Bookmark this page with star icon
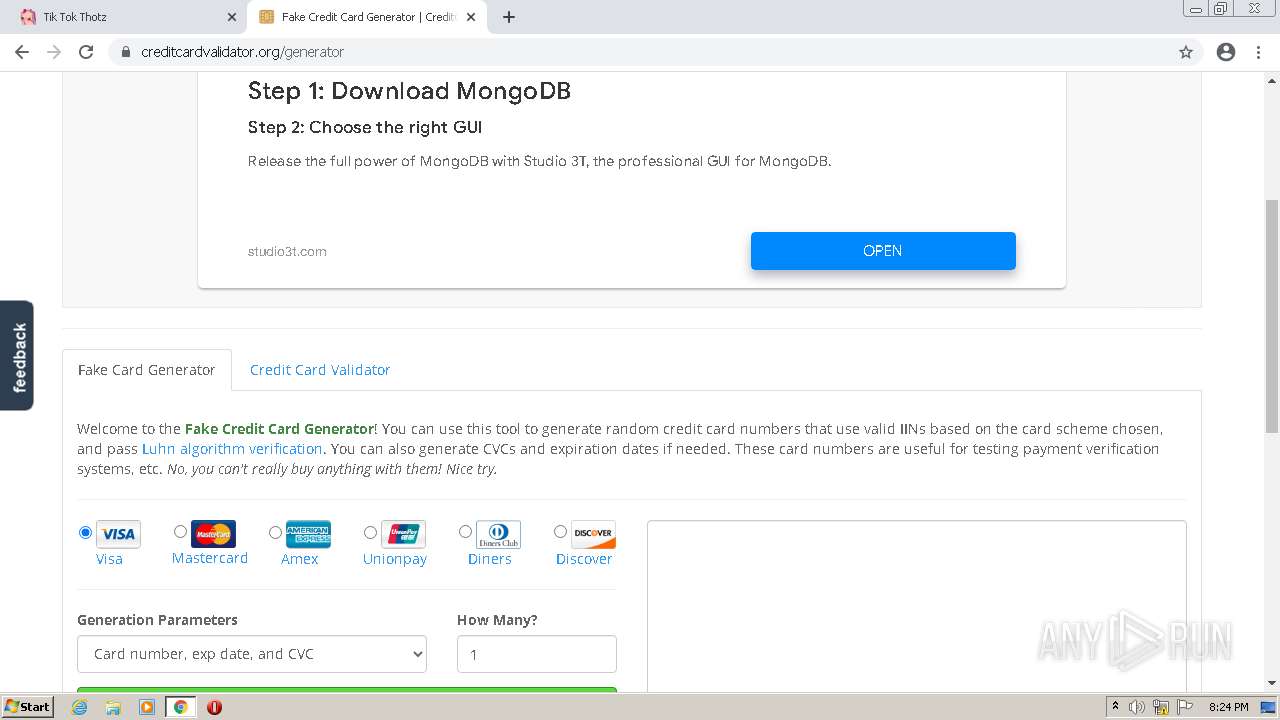Screen dimensions: 1280x720 [1186, 52]
